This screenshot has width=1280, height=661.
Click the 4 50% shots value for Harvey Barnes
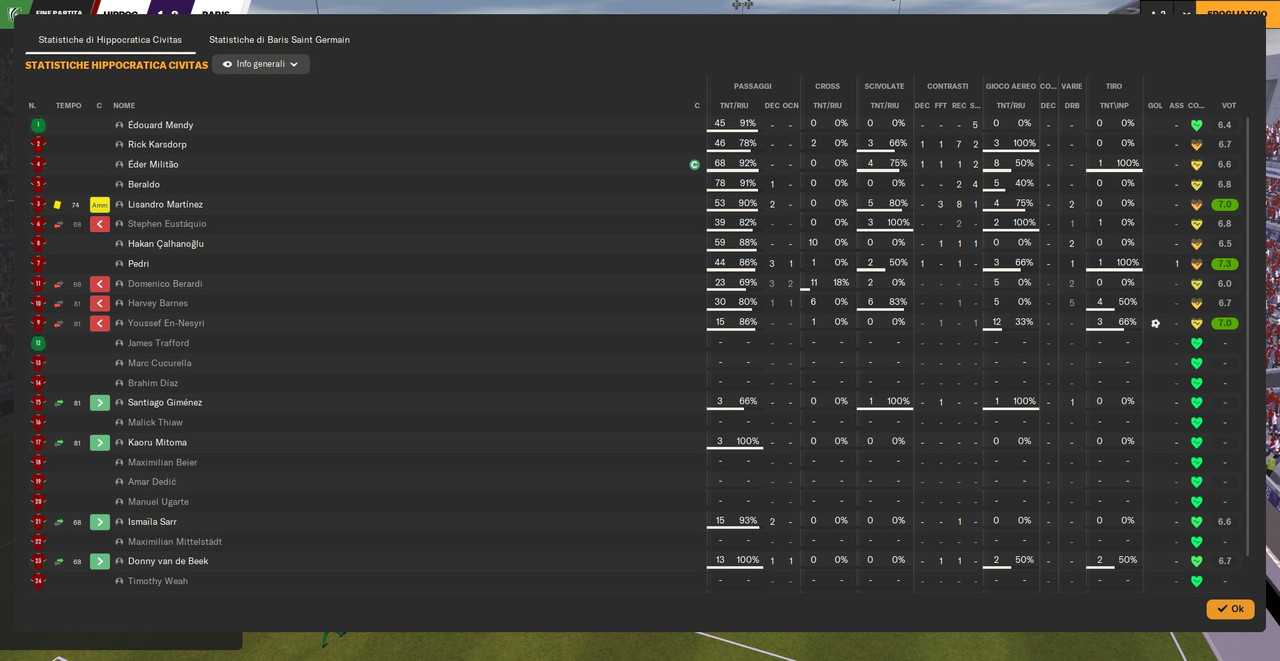click(1114, 302)
